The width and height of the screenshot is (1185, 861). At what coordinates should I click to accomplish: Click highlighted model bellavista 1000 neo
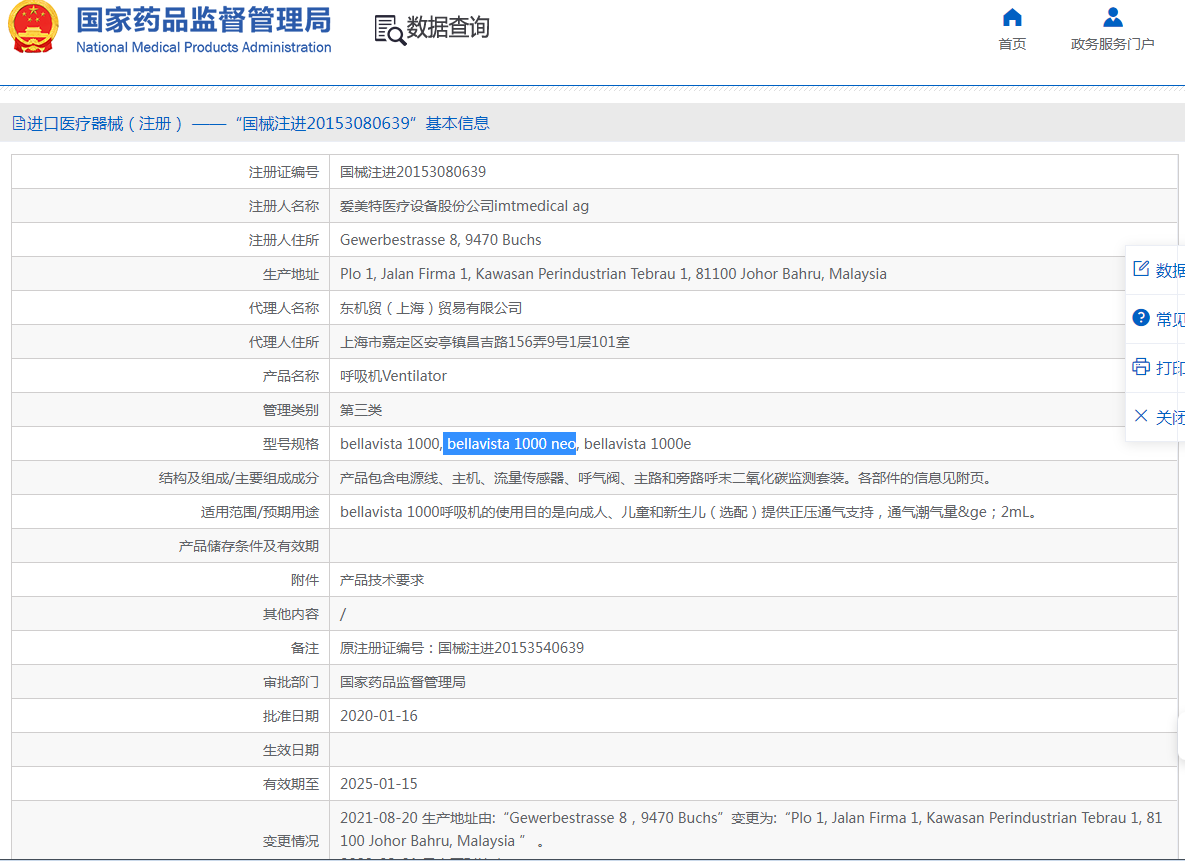coord(509,444)
